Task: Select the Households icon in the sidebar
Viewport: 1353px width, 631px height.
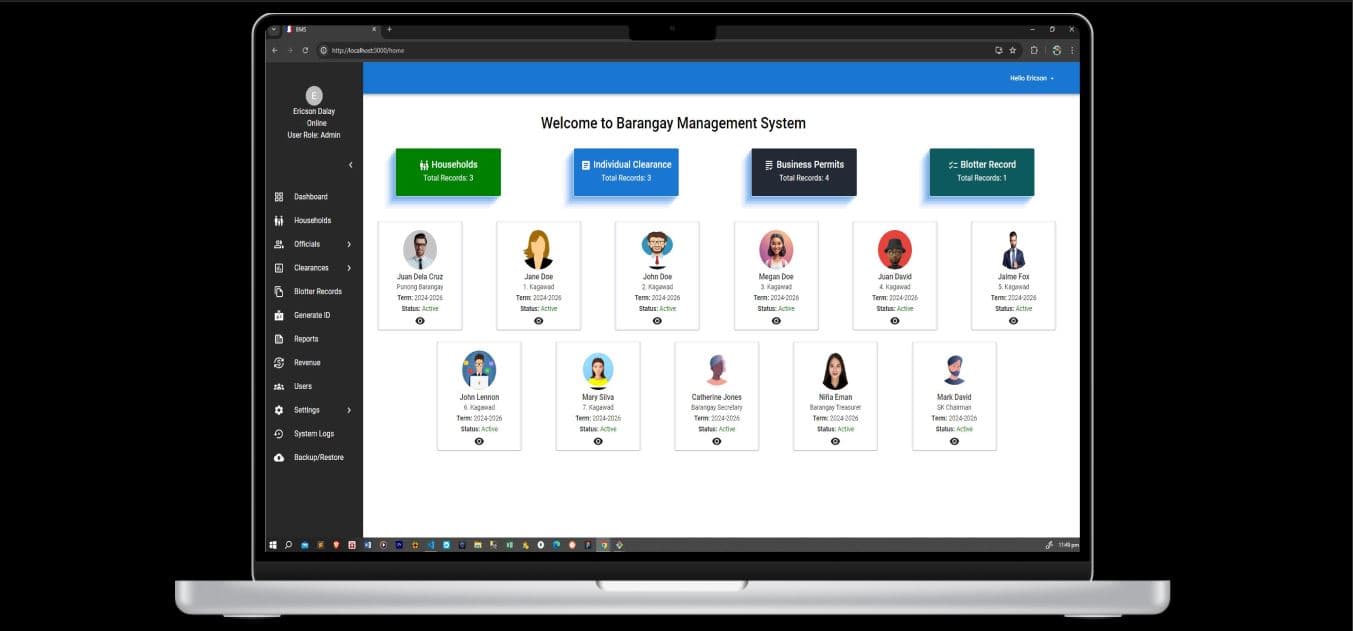Action: (279, 220)
